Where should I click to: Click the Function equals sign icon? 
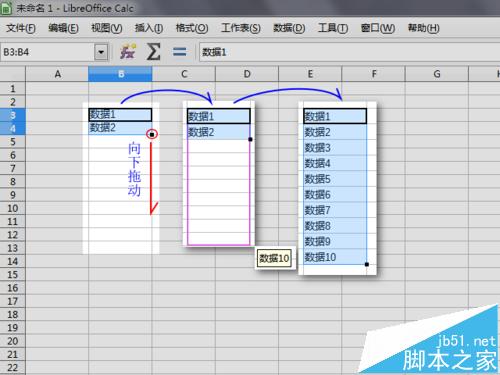tap(180, 52)
